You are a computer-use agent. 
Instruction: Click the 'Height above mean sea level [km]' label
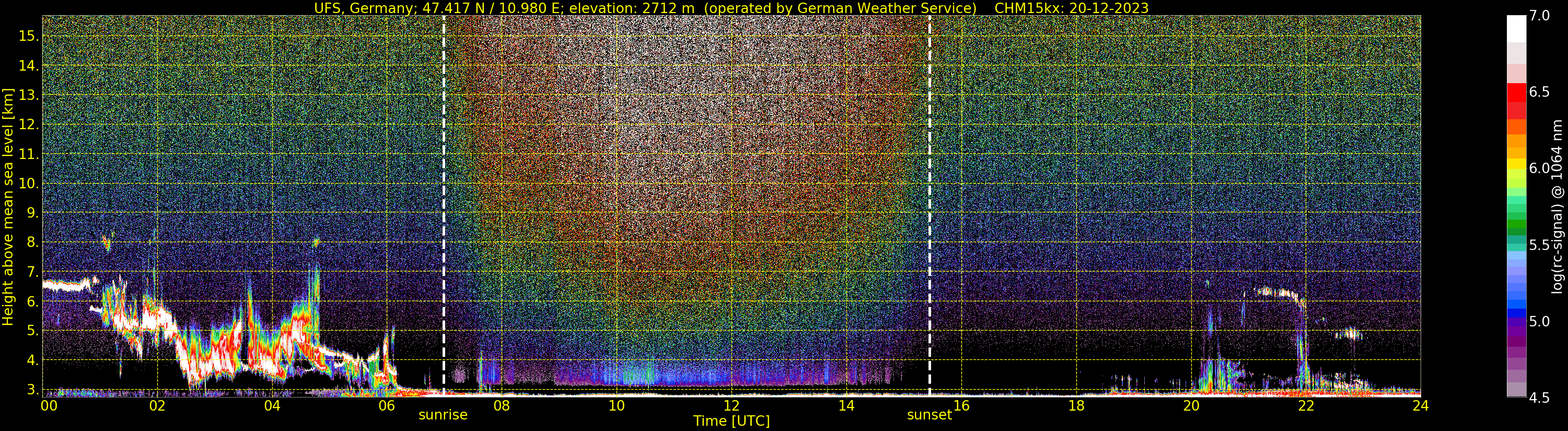(x=8, y=207)
